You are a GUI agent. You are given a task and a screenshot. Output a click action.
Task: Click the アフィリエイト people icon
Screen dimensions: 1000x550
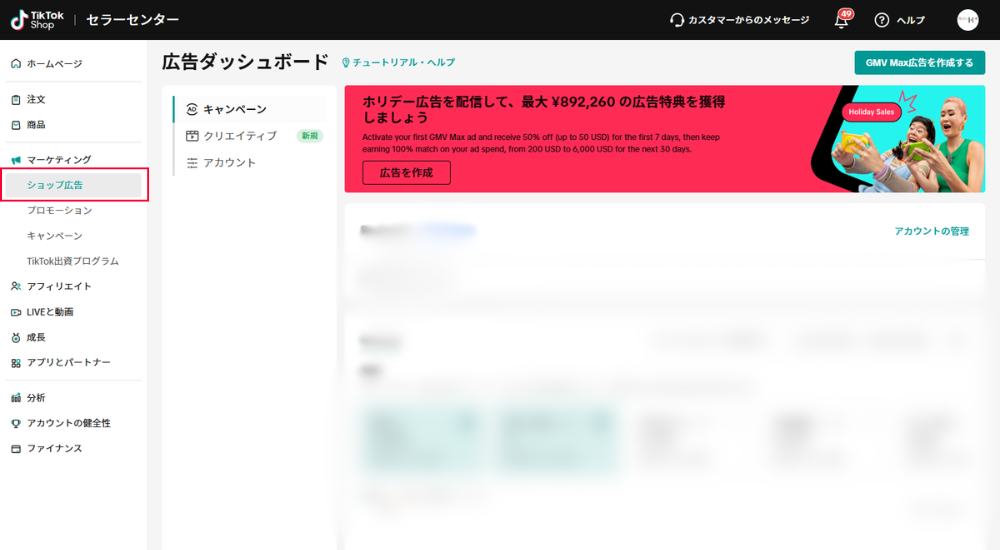click(16, 286)
